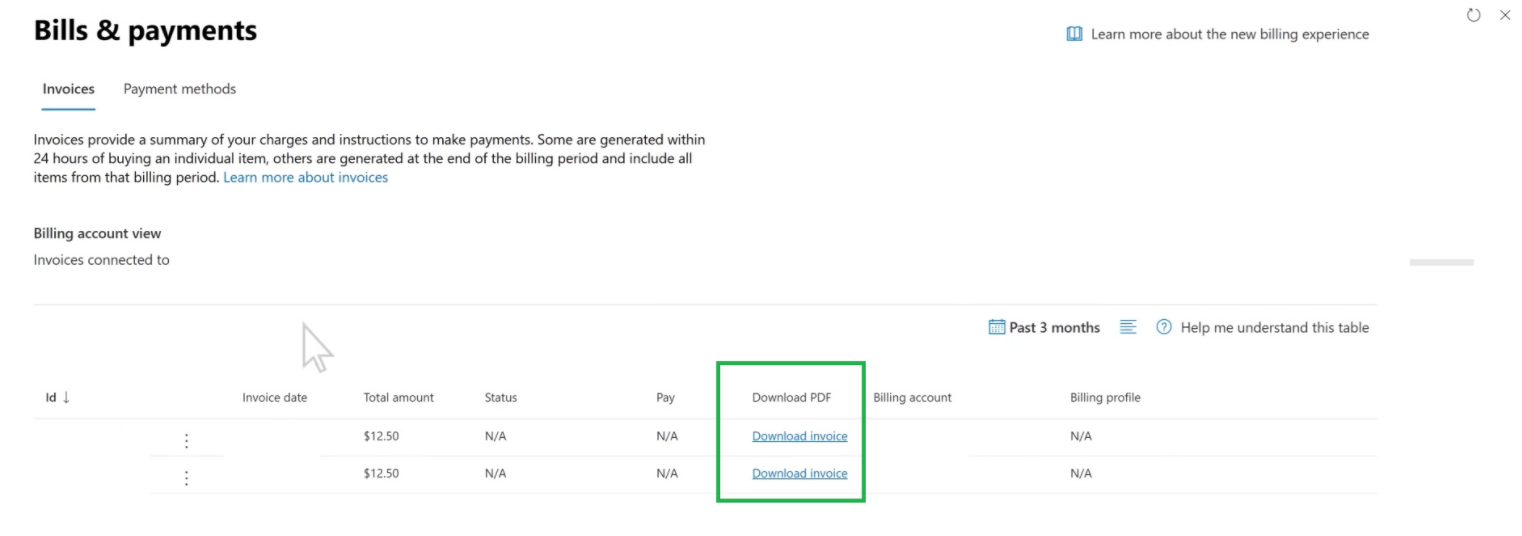This screenshot has width=1522, height=536.
Task: Download invoice in the second row
Action: (800, 473)
